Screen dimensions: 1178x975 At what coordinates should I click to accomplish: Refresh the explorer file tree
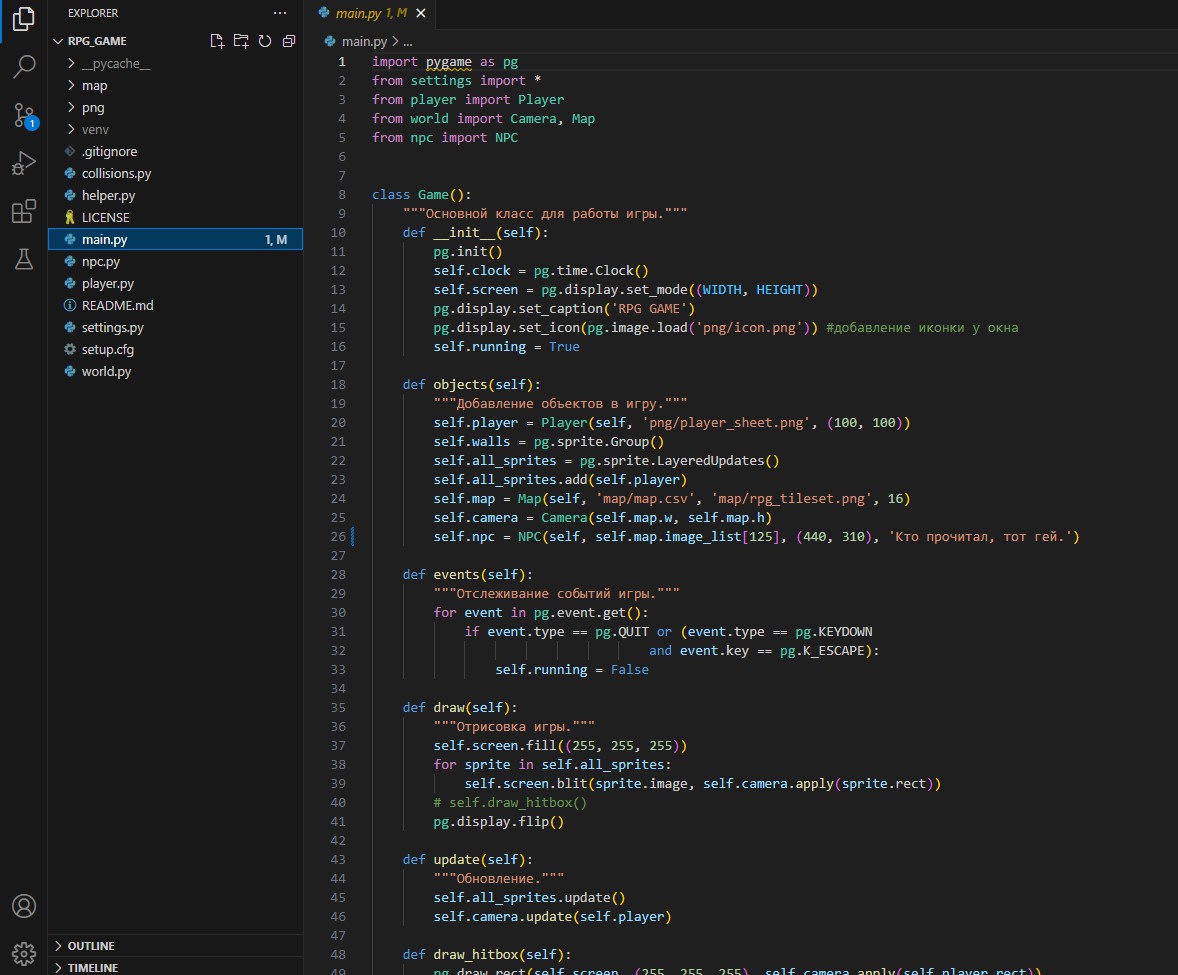coord(265,41)
